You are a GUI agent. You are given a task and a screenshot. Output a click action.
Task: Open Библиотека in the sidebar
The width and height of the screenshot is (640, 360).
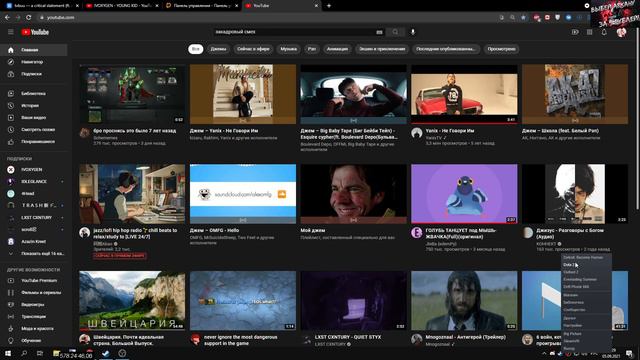pos(34,93)
